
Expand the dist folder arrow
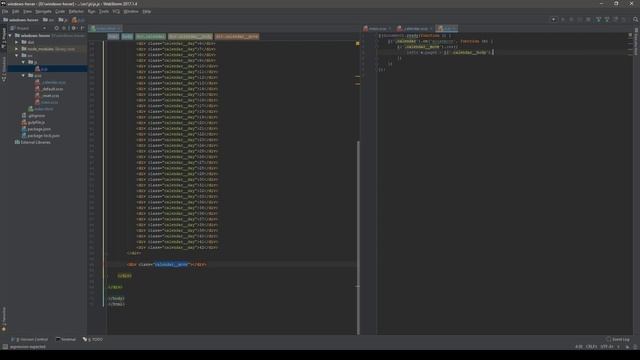click(17, 42)
